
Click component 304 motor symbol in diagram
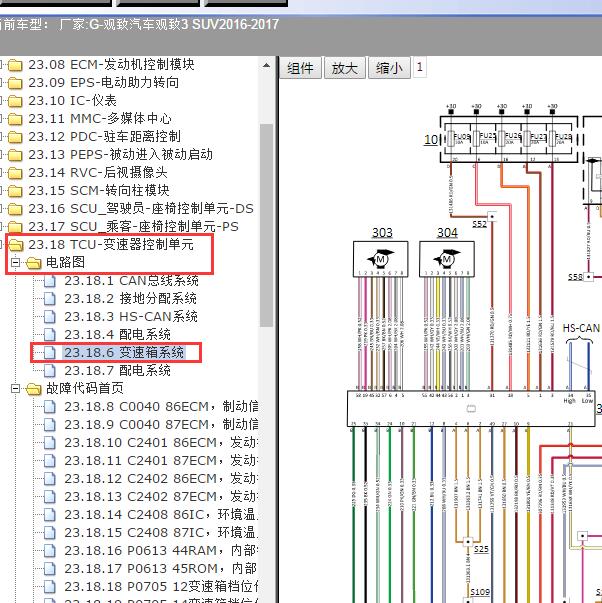447,259
